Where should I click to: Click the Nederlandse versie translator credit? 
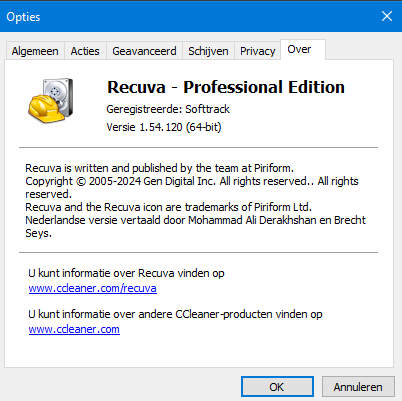196,226
